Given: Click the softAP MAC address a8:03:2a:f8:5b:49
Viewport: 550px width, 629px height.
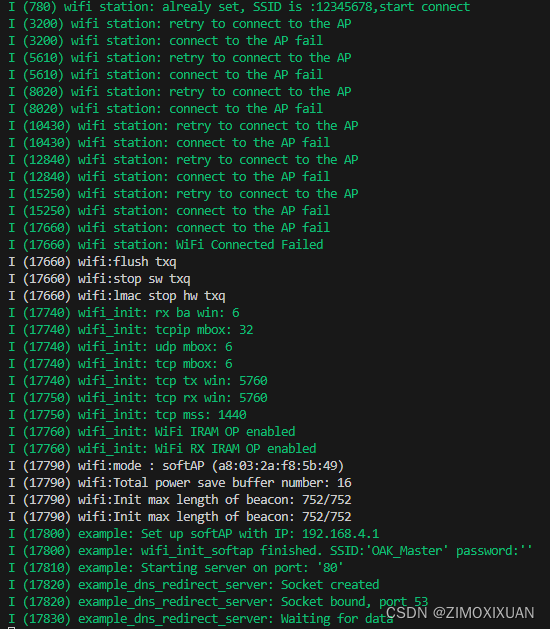Looking at the screenshot, I should pyautogui.click(x=278, y=466).
